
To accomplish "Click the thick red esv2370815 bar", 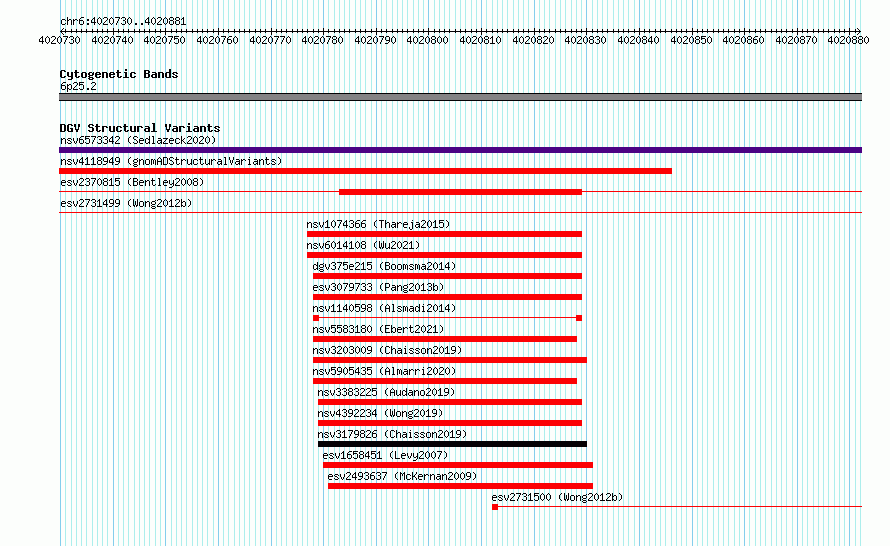I will pos(460,192).
